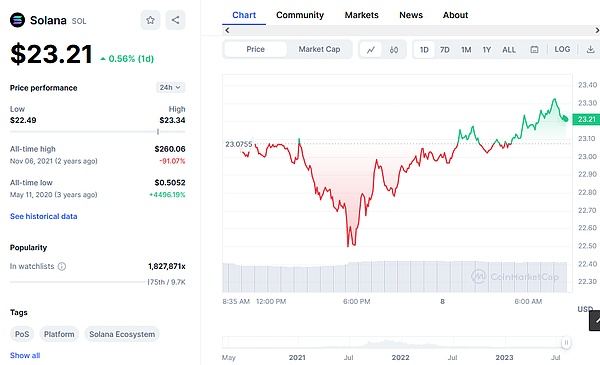Open the Markets tab

[361, 15]
